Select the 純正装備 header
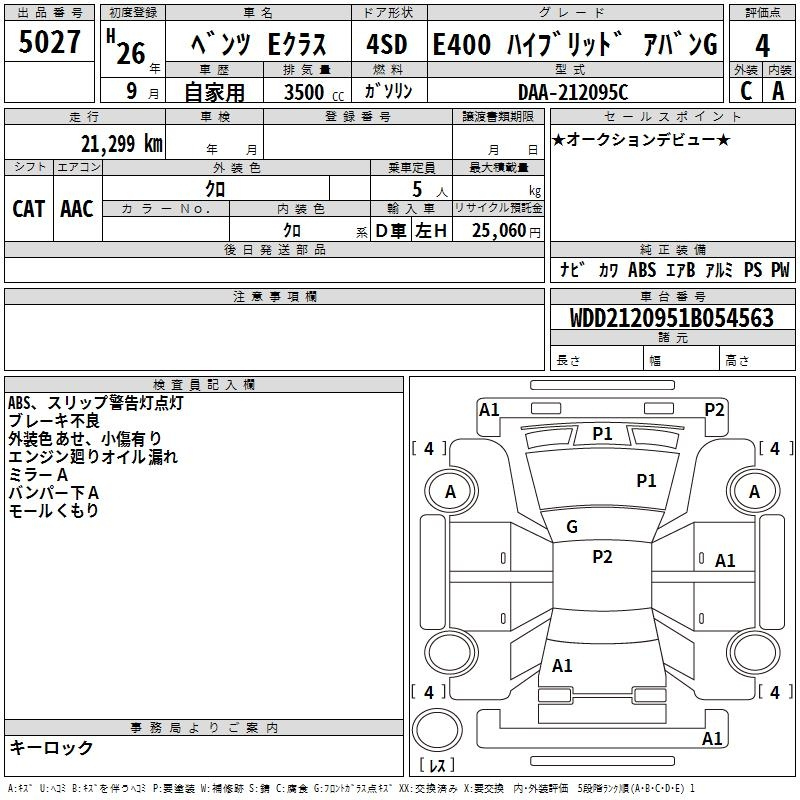 [x=673, y=249]
